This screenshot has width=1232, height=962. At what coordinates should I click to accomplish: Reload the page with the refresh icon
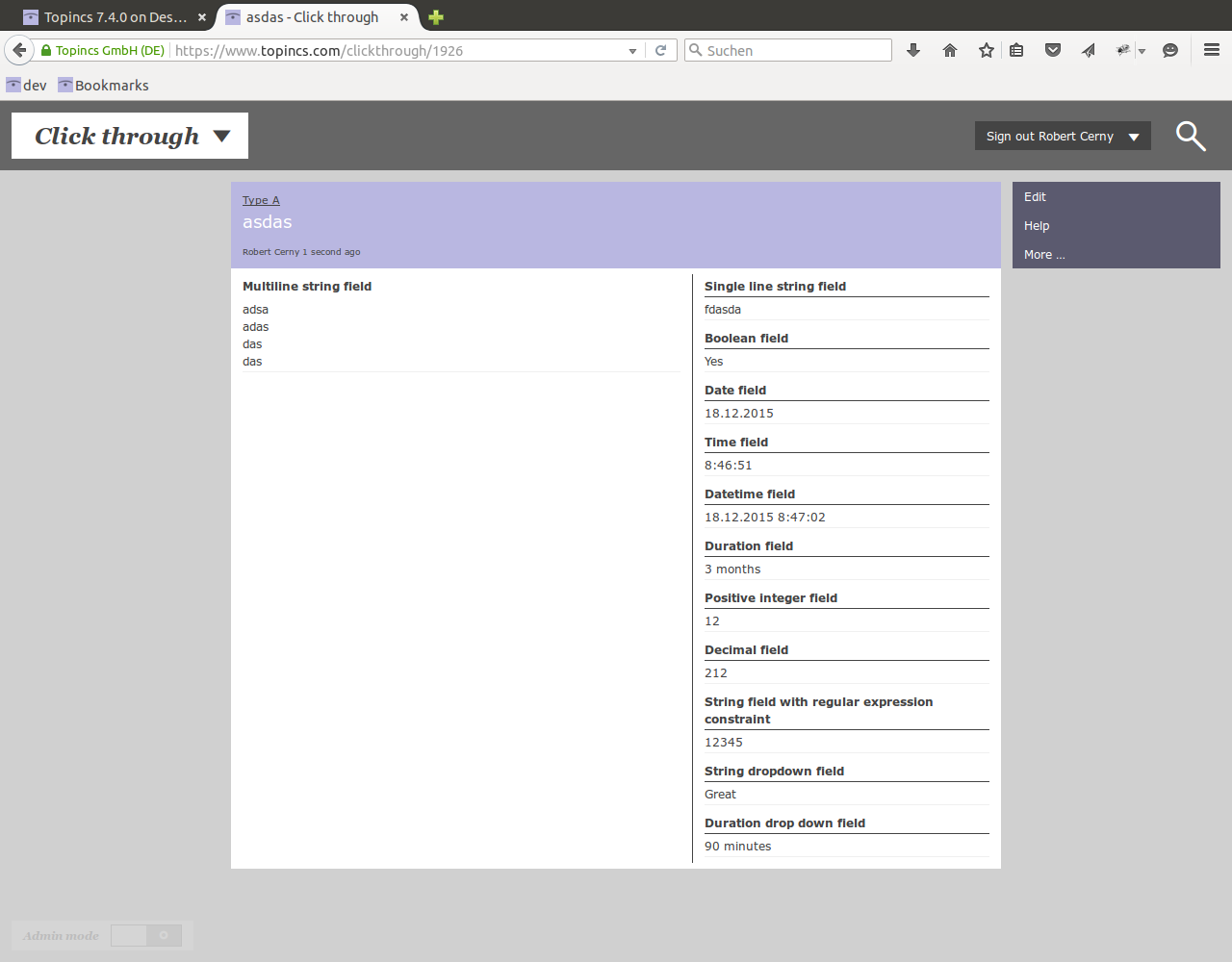(x=660, y=50)
